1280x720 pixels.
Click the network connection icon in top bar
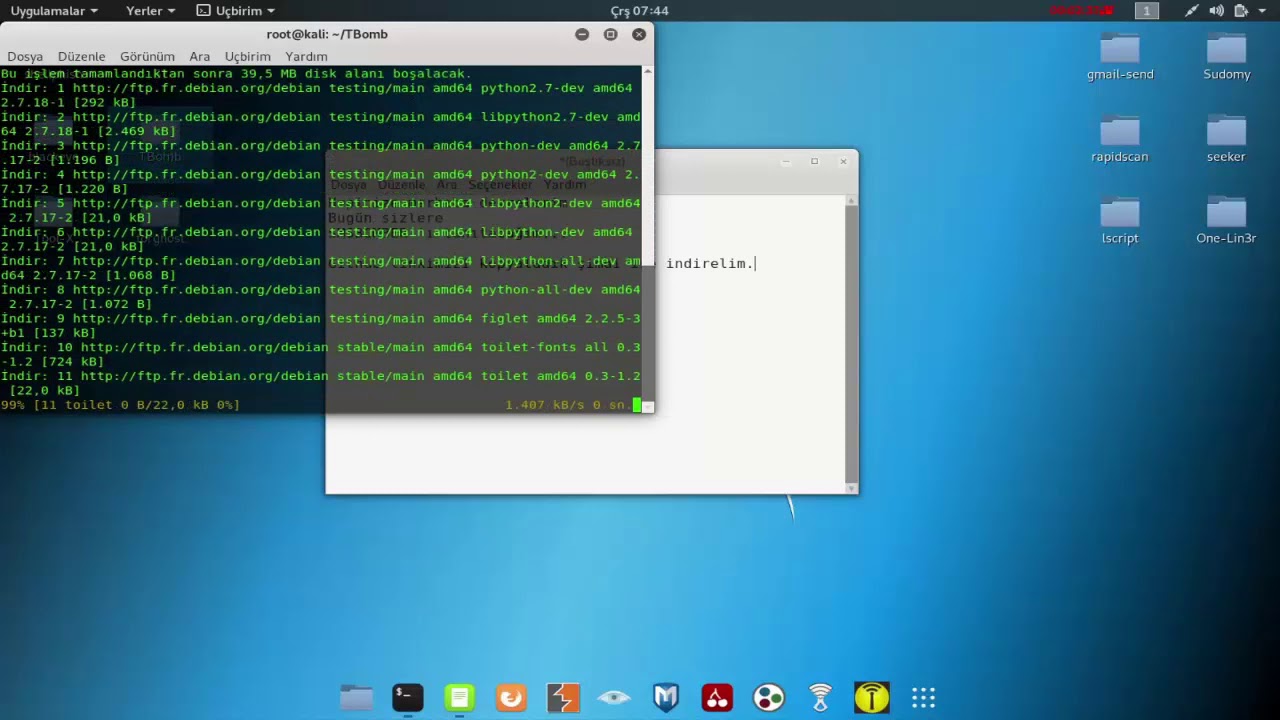(1191, 11)
